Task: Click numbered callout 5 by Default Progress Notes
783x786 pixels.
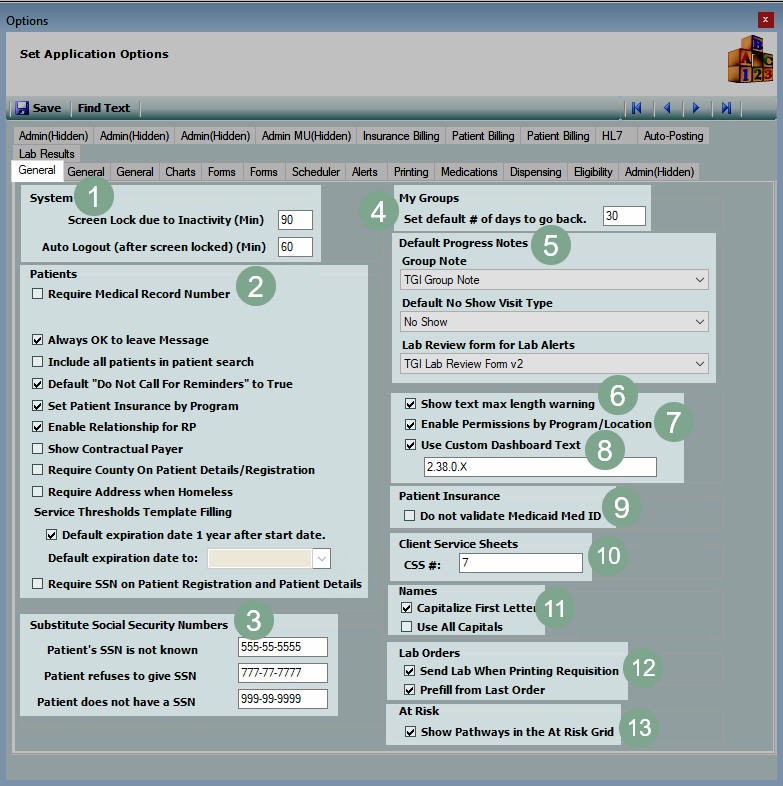Action: [x=551, y=243]
